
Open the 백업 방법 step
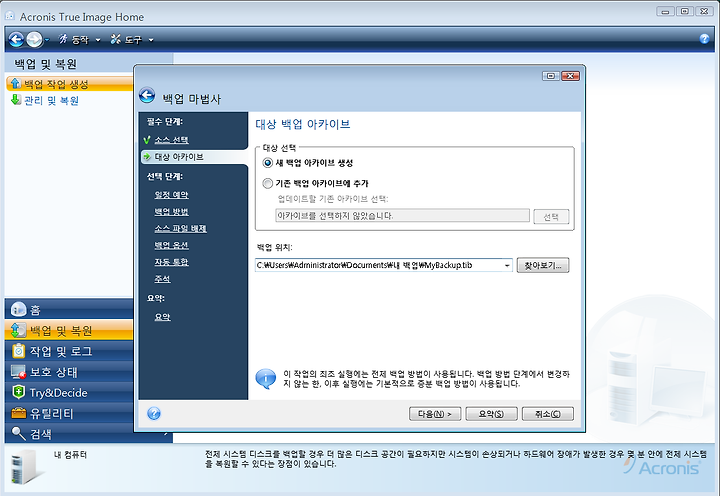tap(171, 212)
